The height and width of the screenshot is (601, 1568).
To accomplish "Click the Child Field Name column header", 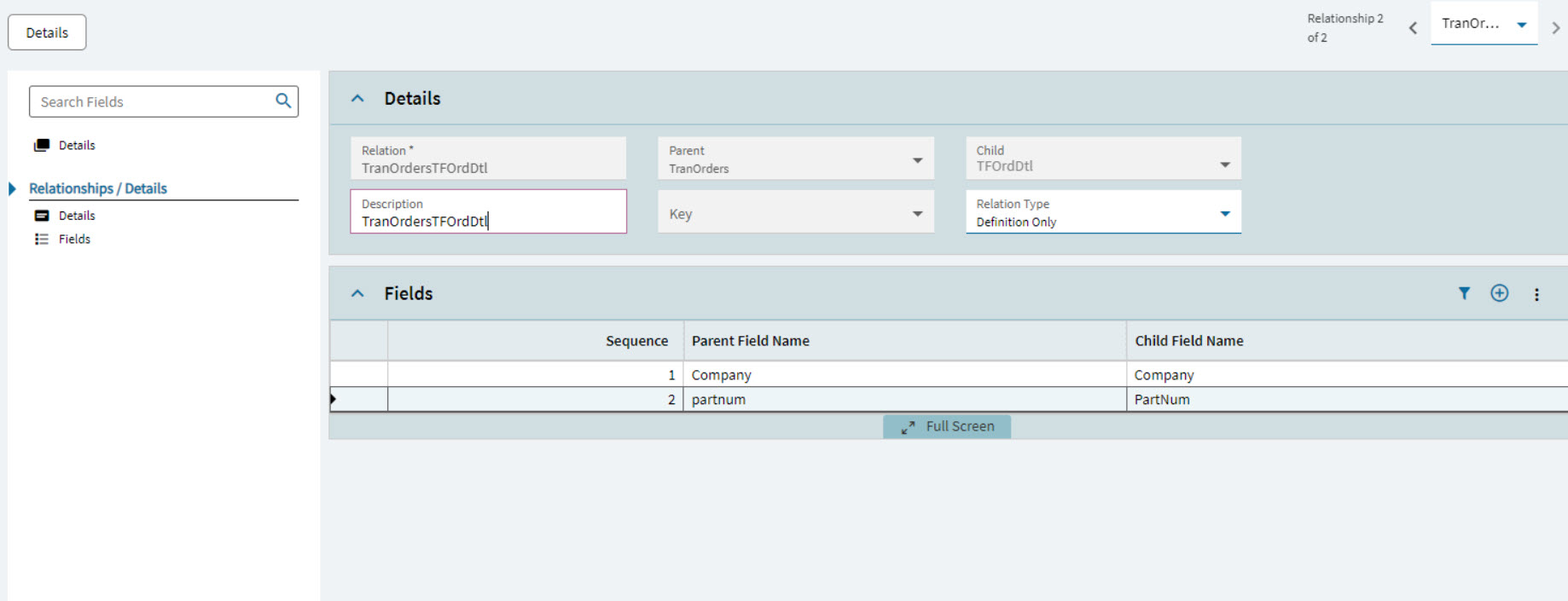I will (x=1347, y=341).
